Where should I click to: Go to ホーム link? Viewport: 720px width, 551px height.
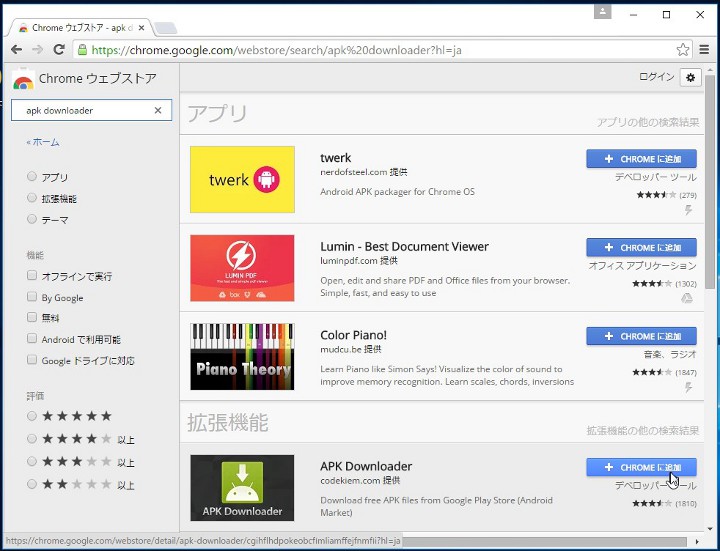[x=43, y=142]
